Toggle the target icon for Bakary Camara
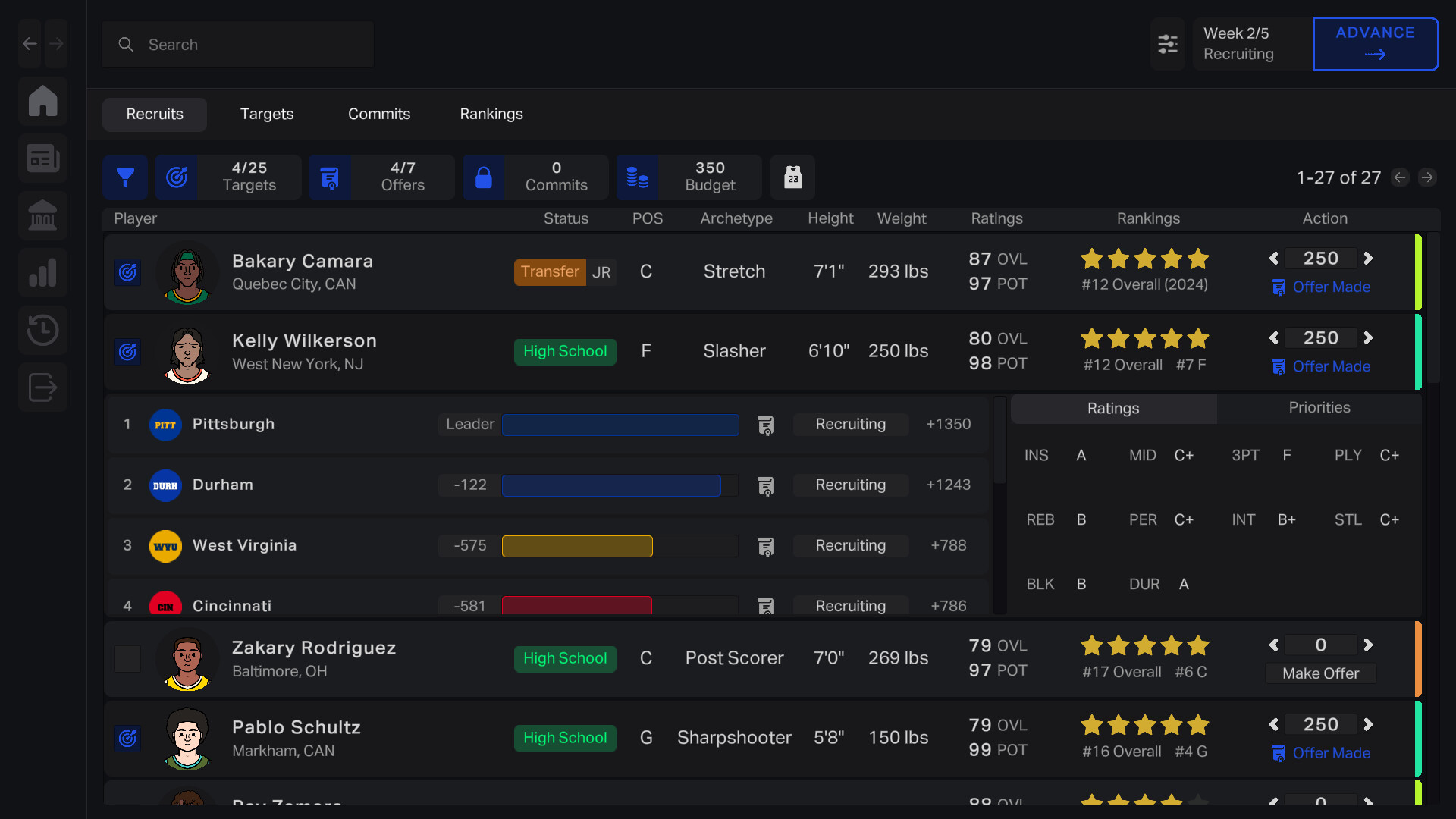The height and width of the screenshot is (819, 1456). point(127,272)
